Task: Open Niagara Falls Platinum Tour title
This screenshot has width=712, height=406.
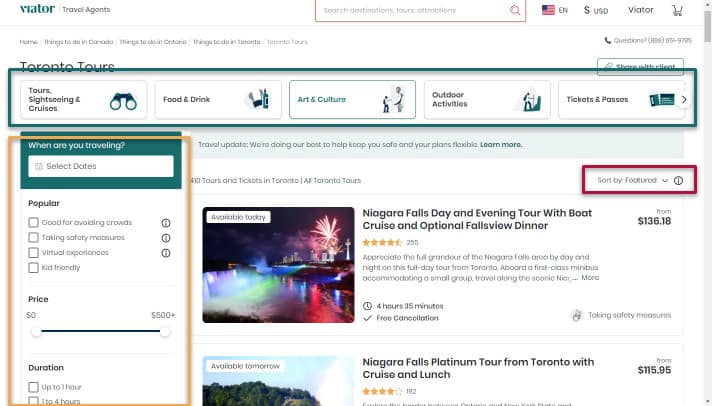Action: coord(478,368)
